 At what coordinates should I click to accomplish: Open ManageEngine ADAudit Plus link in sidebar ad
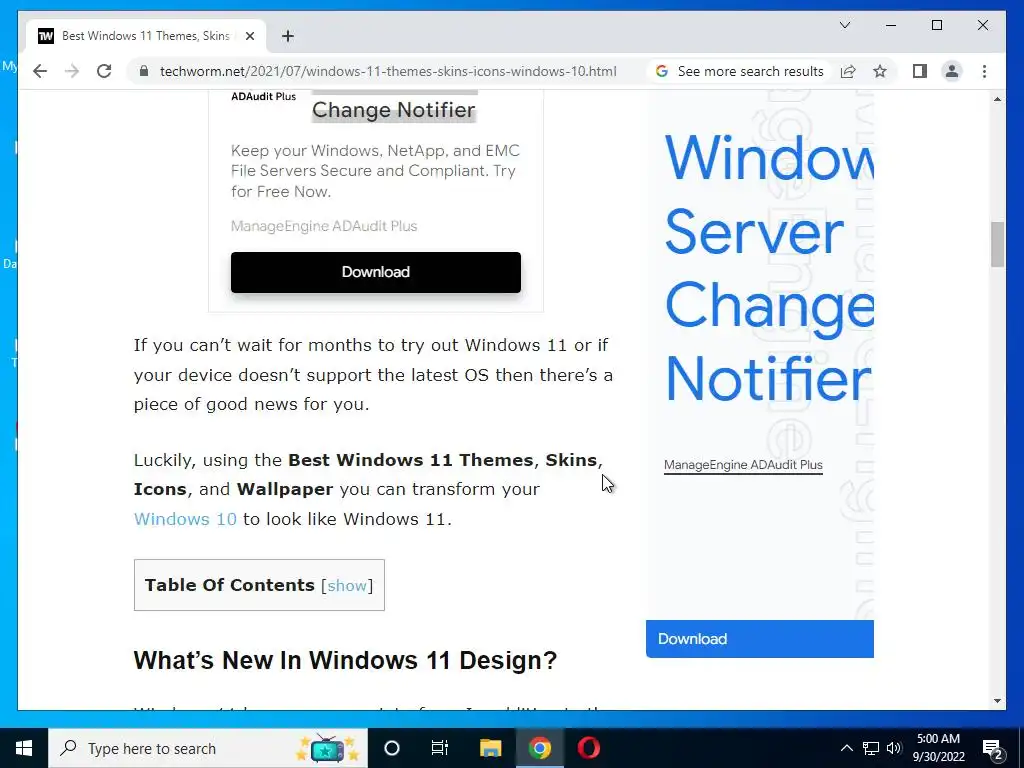click(x=743, y=465)
